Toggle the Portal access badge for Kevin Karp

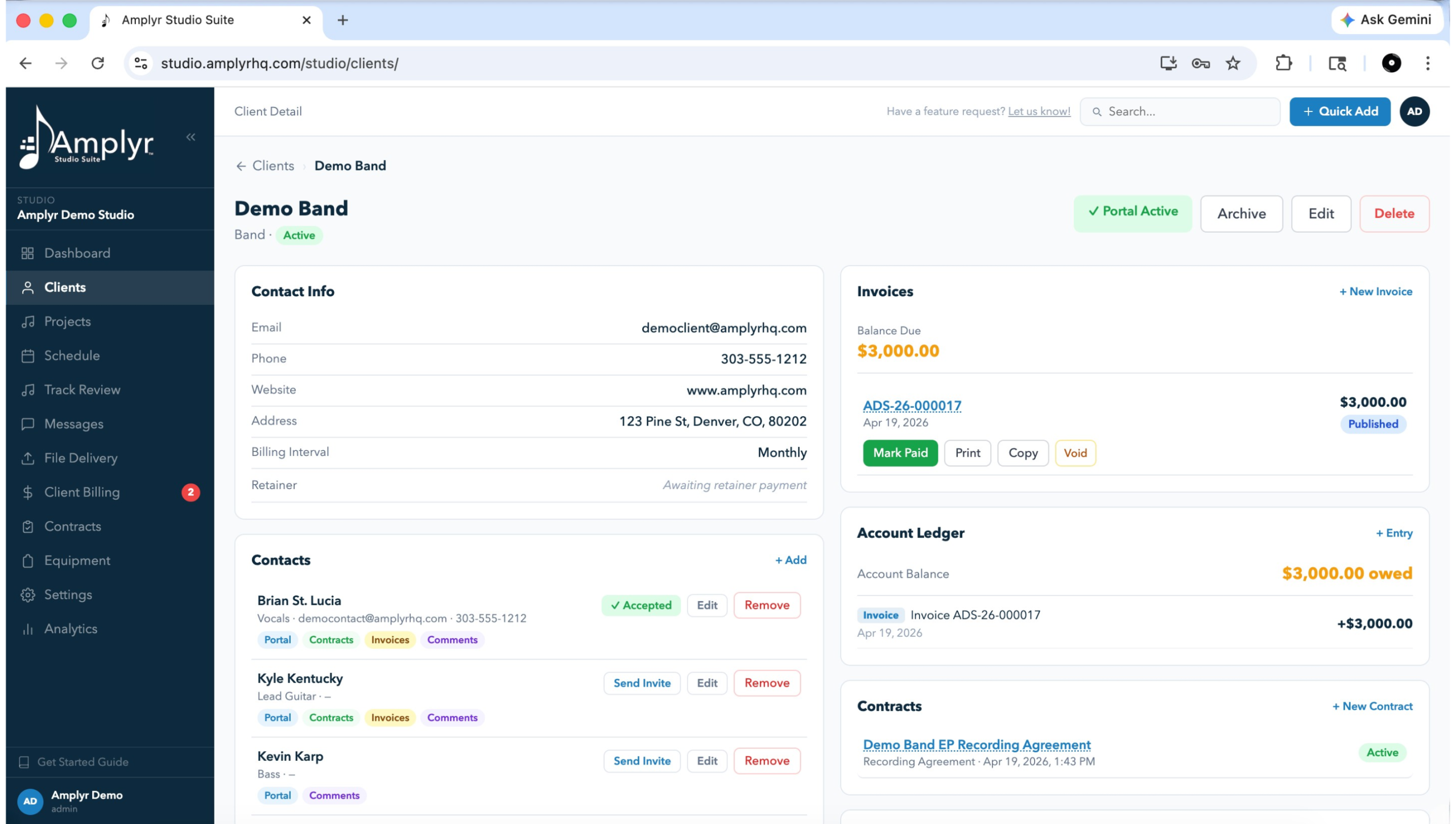click(x=277, y=795)
